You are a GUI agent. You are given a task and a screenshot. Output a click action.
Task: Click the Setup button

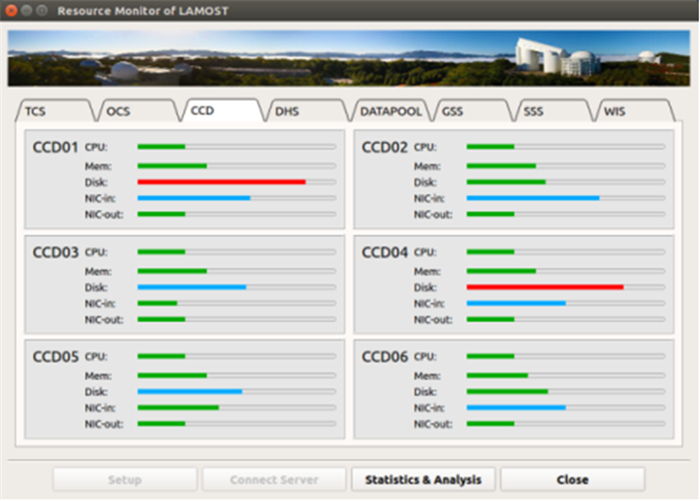[125, 479]
